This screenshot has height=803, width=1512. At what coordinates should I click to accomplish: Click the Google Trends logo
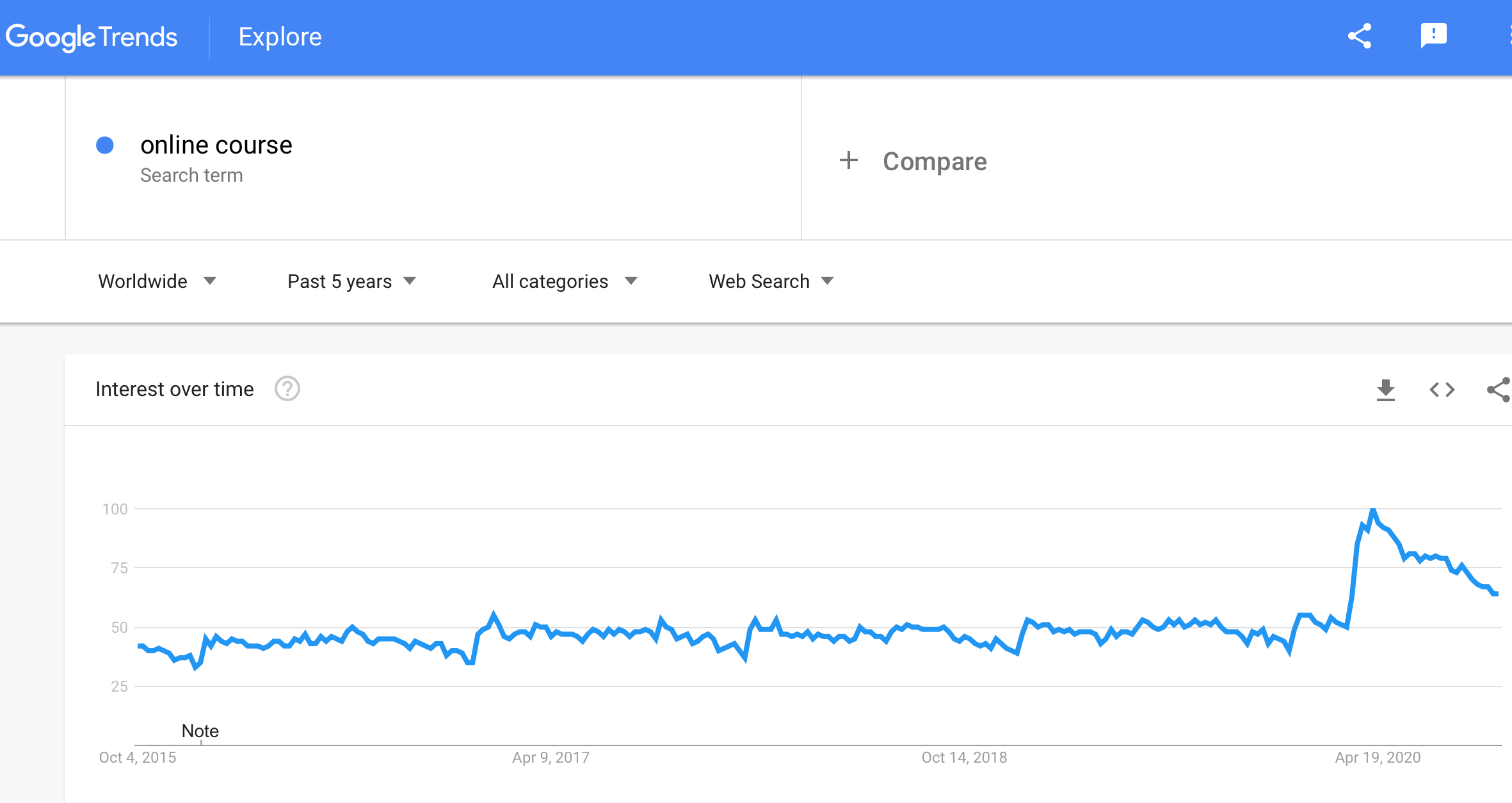(x=92, y=37)
